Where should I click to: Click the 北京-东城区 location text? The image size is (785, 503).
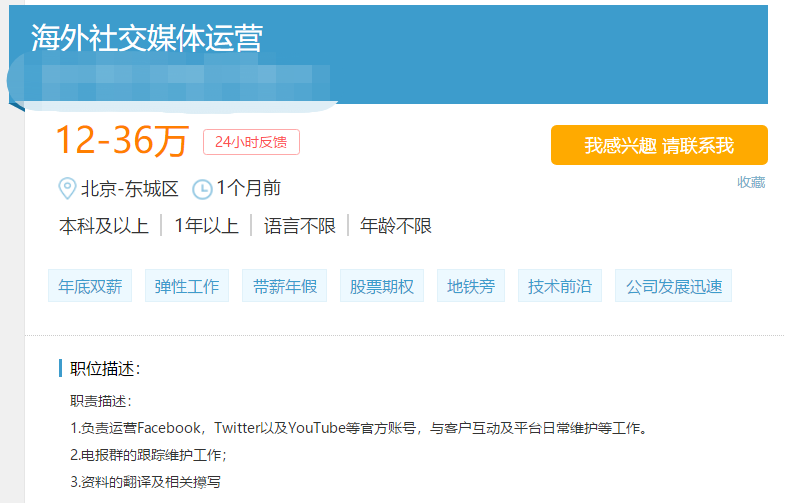130,188
